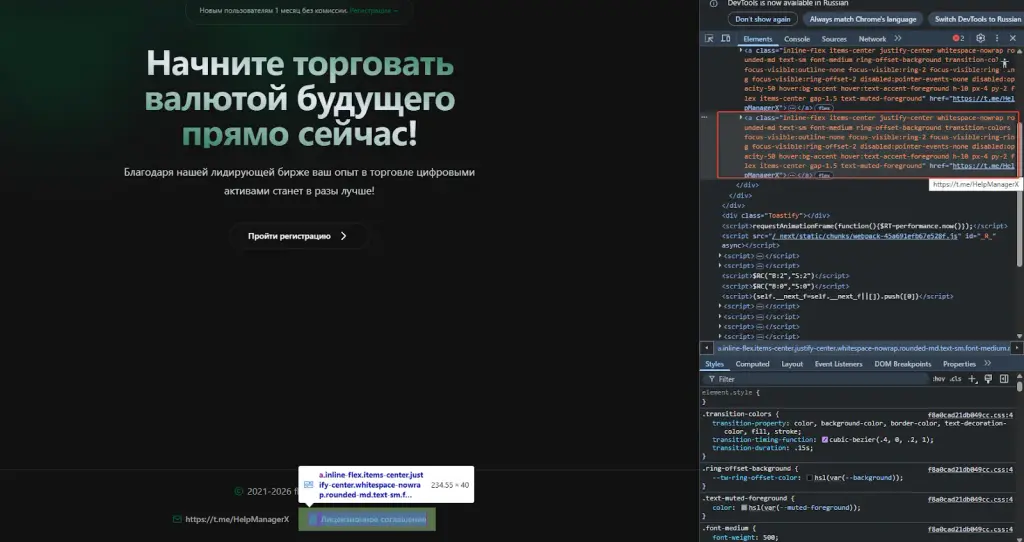This screenshot has height=542, width=1024.
Task: Expand the script node right after the webpack script
Action: 720,256
